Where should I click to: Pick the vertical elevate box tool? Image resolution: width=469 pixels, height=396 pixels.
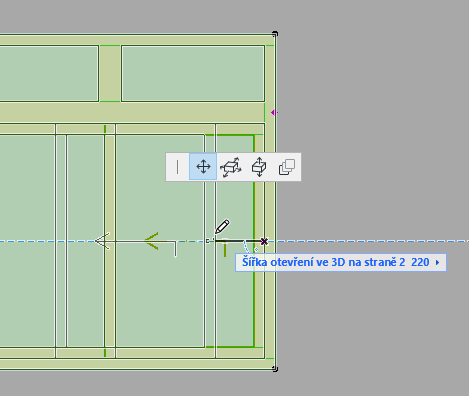coord(259,167)
